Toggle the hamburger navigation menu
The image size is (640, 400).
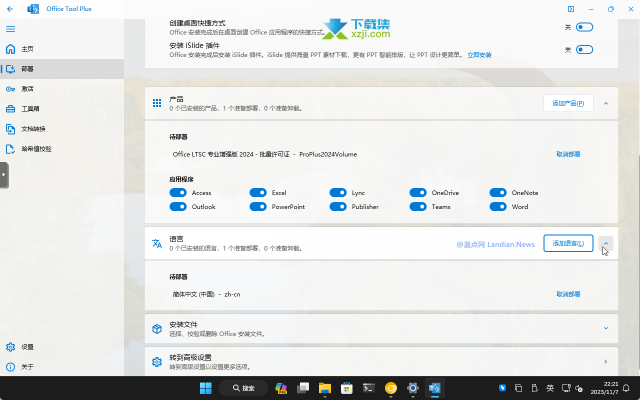tap(10, 29)
